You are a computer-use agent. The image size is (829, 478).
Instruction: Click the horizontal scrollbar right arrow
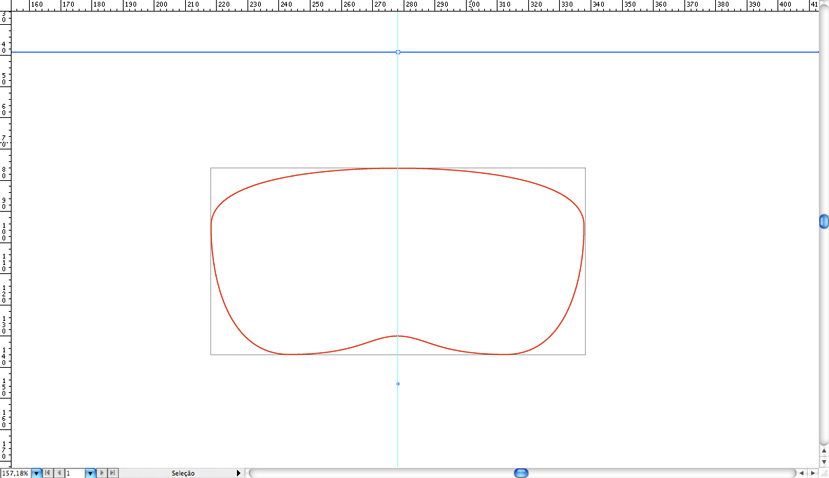(x=813, y=473)
